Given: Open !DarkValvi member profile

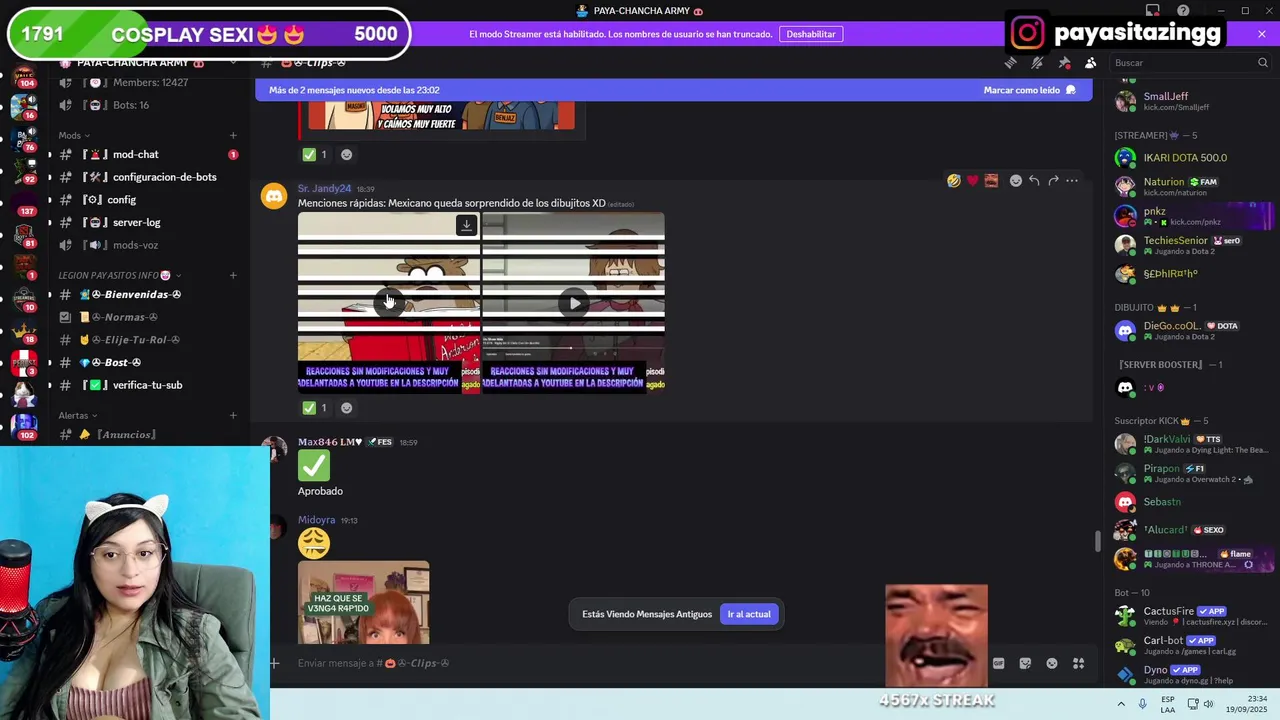Looking at the screenshot, I should point(1192,444).
